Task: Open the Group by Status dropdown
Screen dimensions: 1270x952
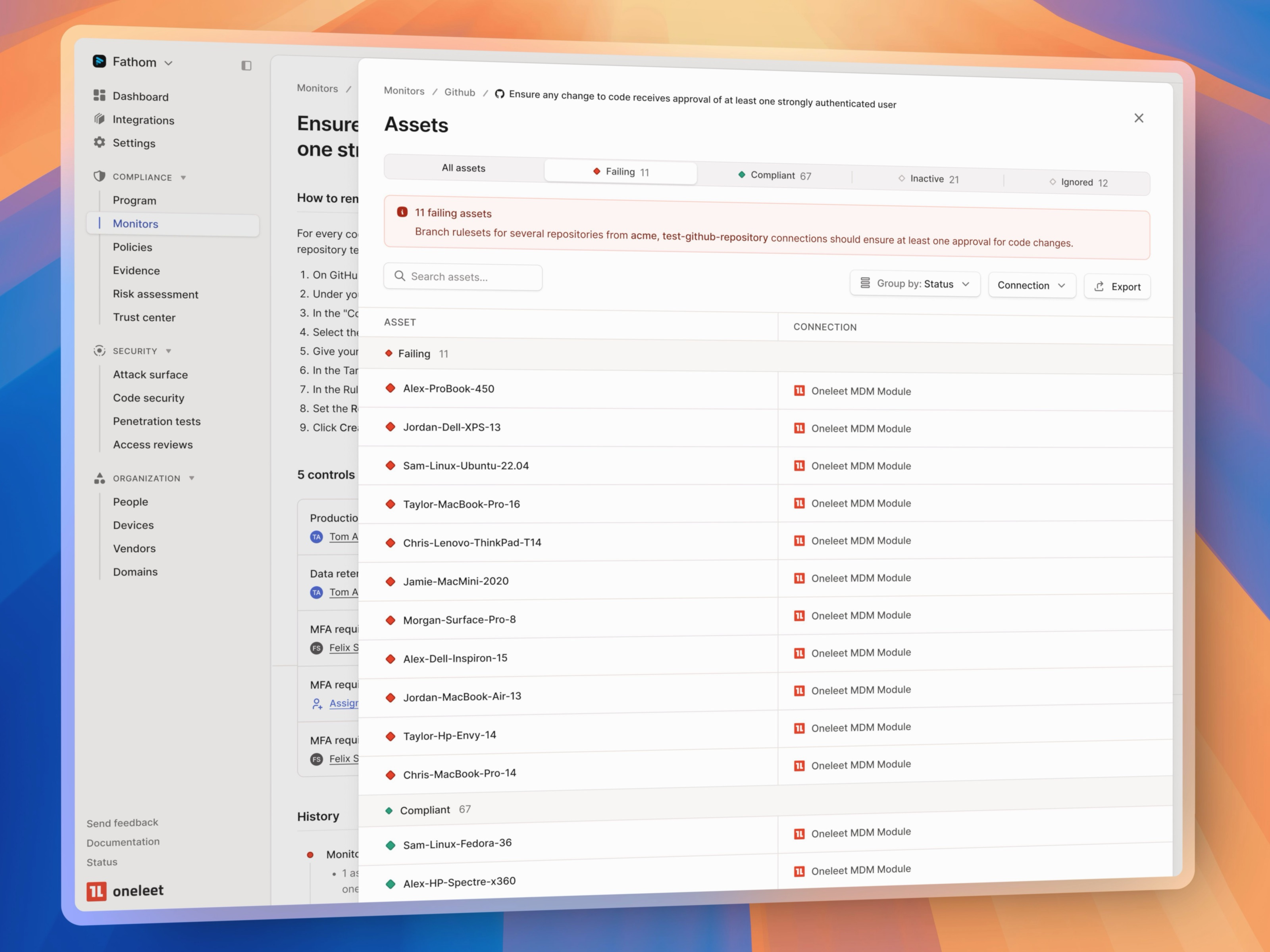Action: tap(915, 284)
